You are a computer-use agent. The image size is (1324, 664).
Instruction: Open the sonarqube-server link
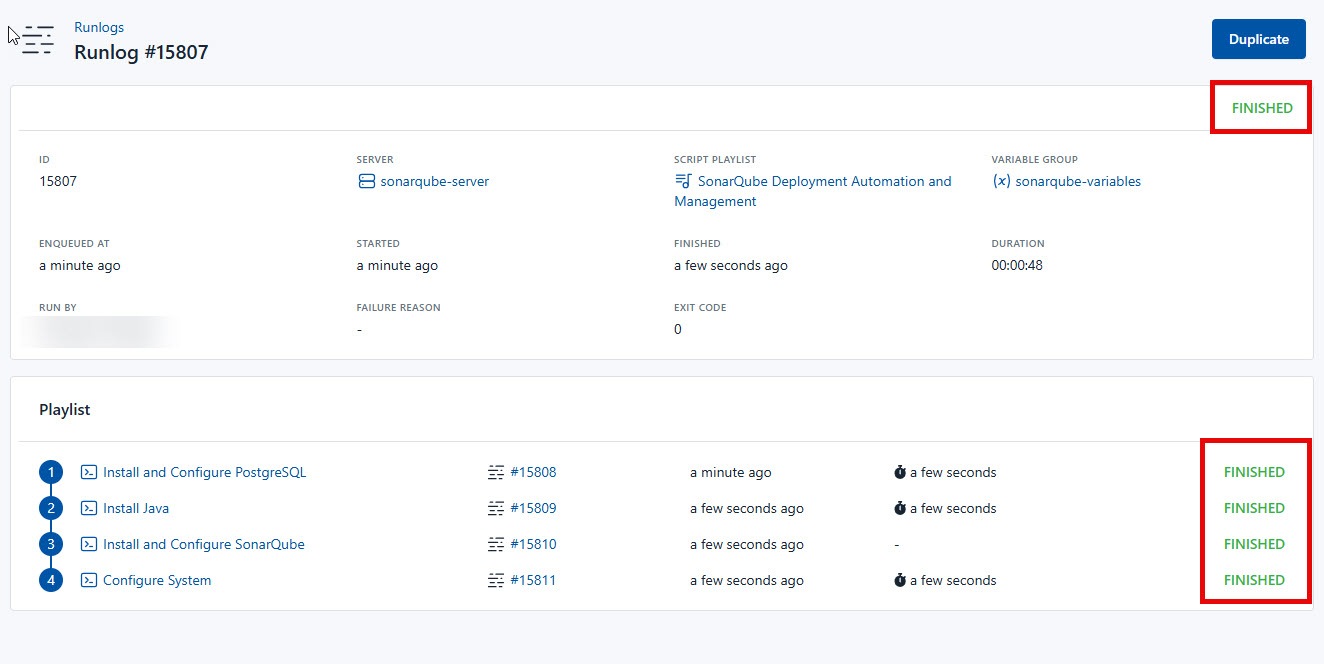coord(434,182)
